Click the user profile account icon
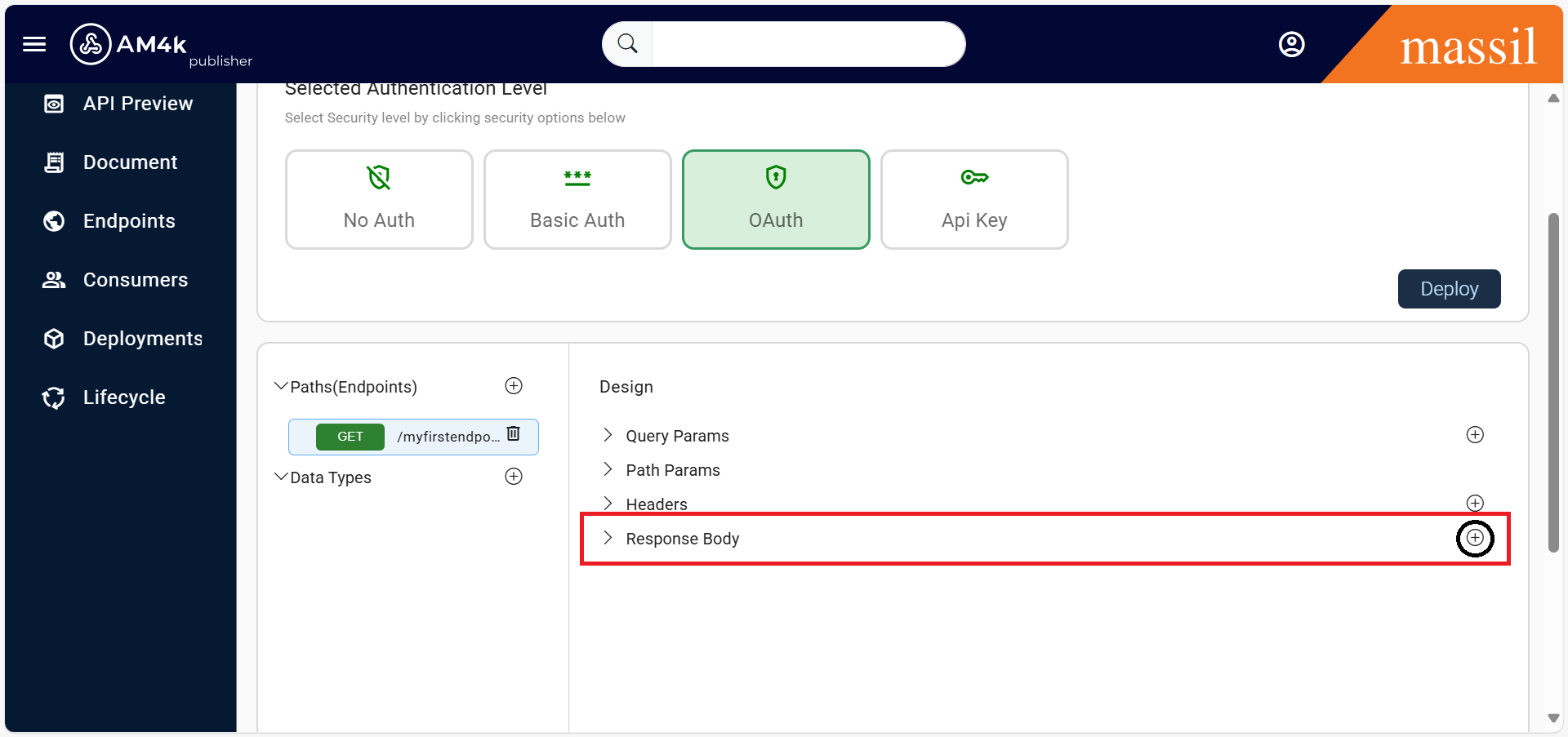The height and width of the screenshot is (737, 1568). (x=1291, y=44)
